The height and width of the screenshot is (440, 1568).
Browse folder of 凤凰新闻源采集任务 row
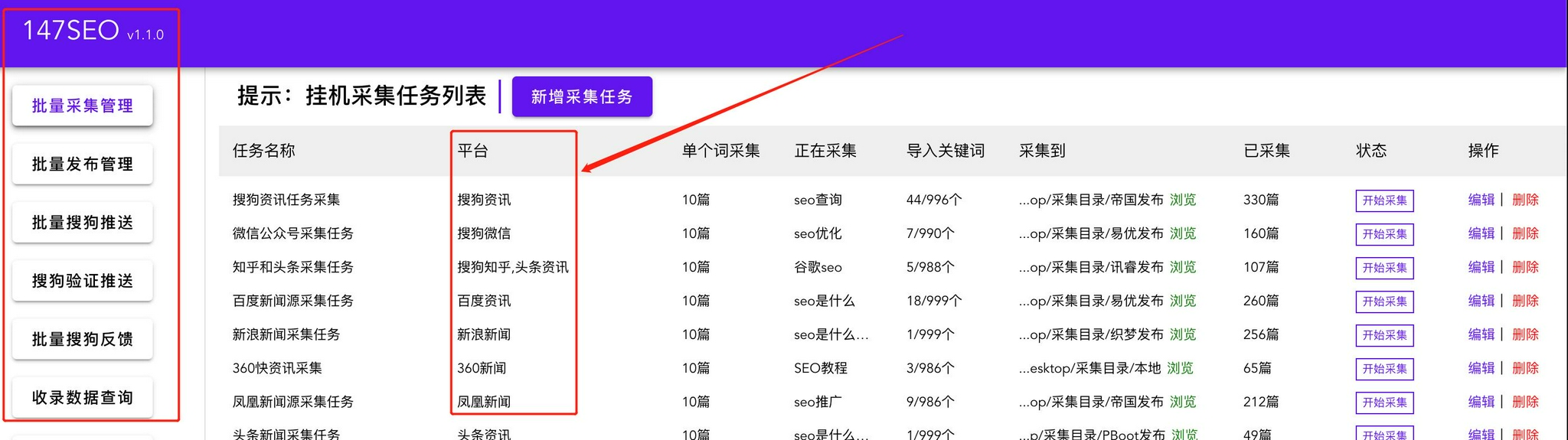pos(1183,402)
